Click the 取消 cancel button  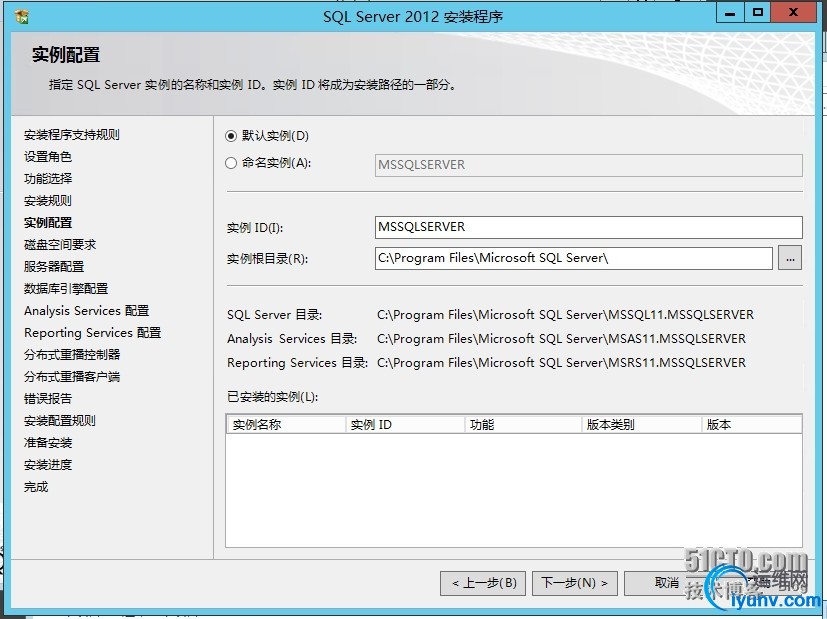click(x=666, y=583)
